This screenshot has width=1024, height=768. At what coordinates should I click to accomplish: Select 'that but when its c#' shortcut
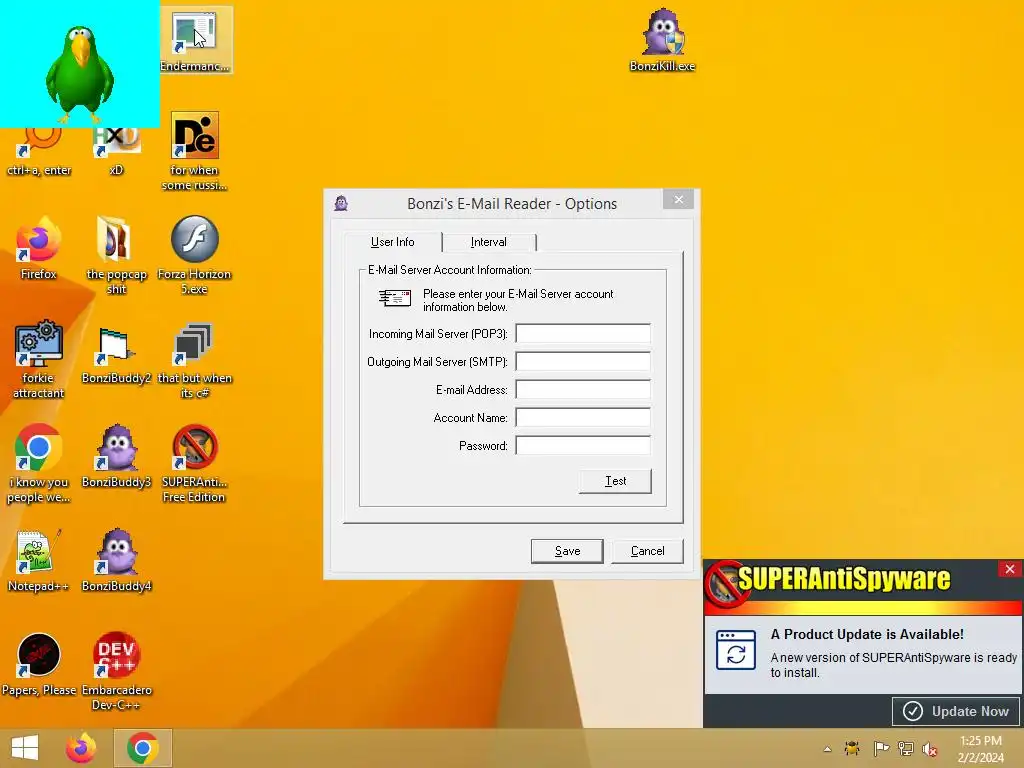click(x=195, y=360)
